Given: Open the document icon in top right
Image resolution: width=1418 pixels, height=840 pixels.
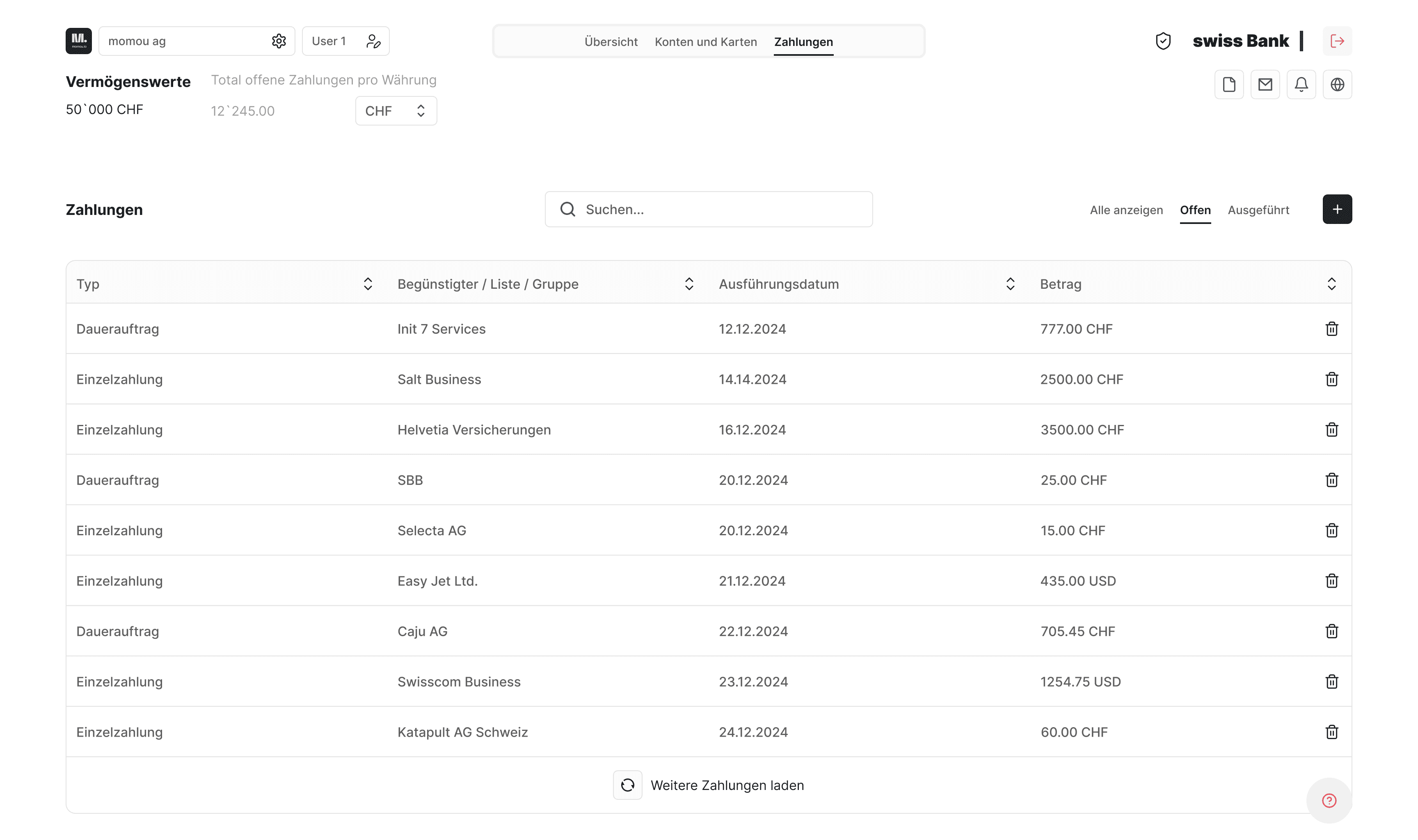Looking at the screenshot, I should 1228,84.
